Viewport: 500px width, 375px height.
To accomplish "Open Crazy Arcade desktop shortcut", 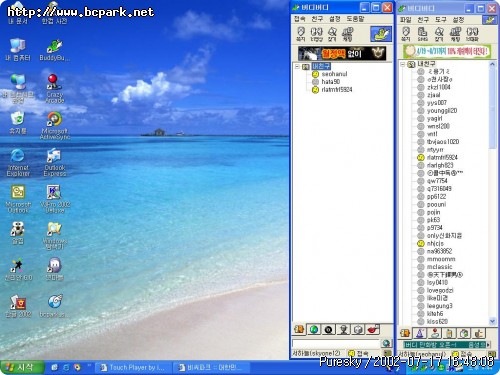I will 54,88.
